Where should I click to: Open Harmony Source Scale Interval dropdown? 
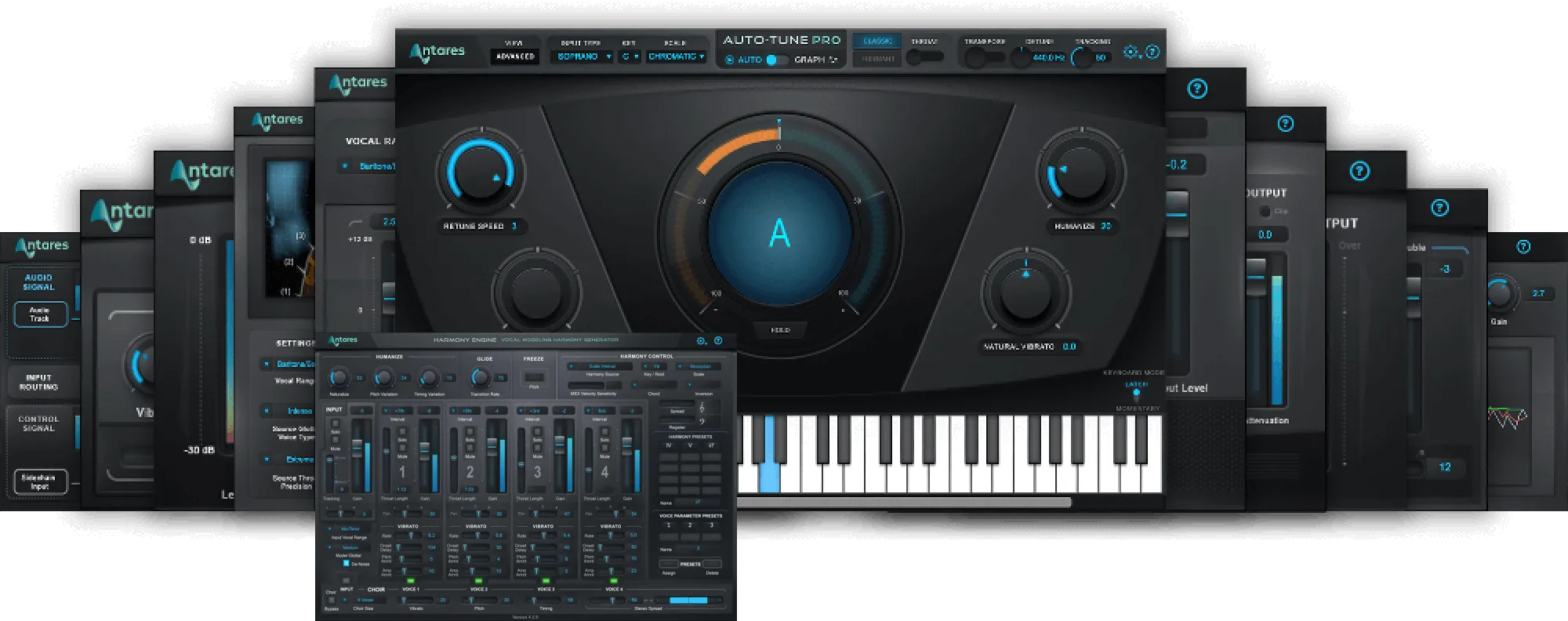click(599, 366)
